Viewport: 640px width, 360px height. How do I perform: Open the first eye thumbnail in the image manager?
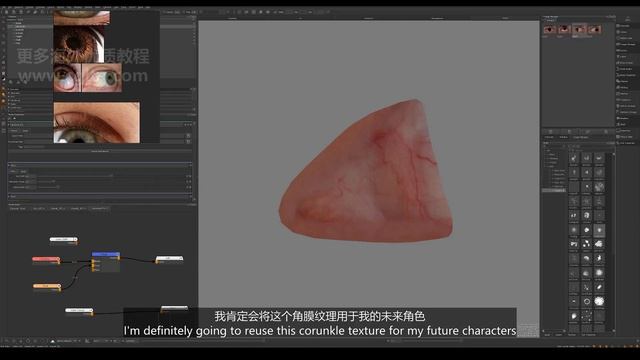pos(549,29)
